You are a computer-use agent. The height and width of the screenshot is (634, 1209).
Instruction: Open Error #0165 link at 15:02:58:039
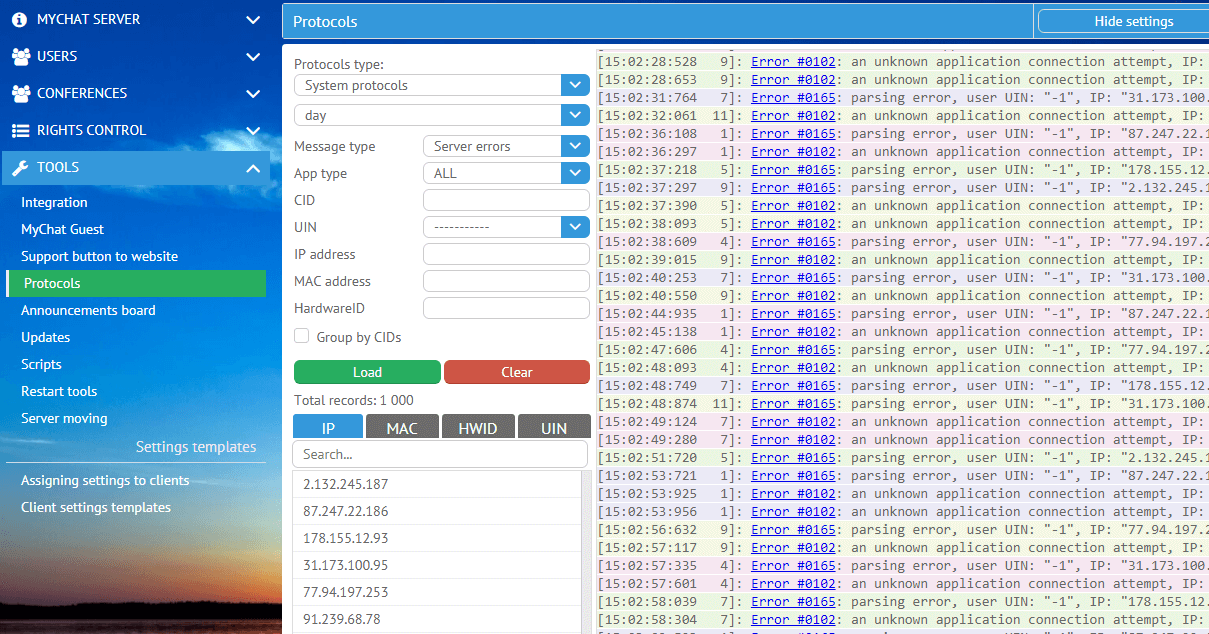[793, 602]
